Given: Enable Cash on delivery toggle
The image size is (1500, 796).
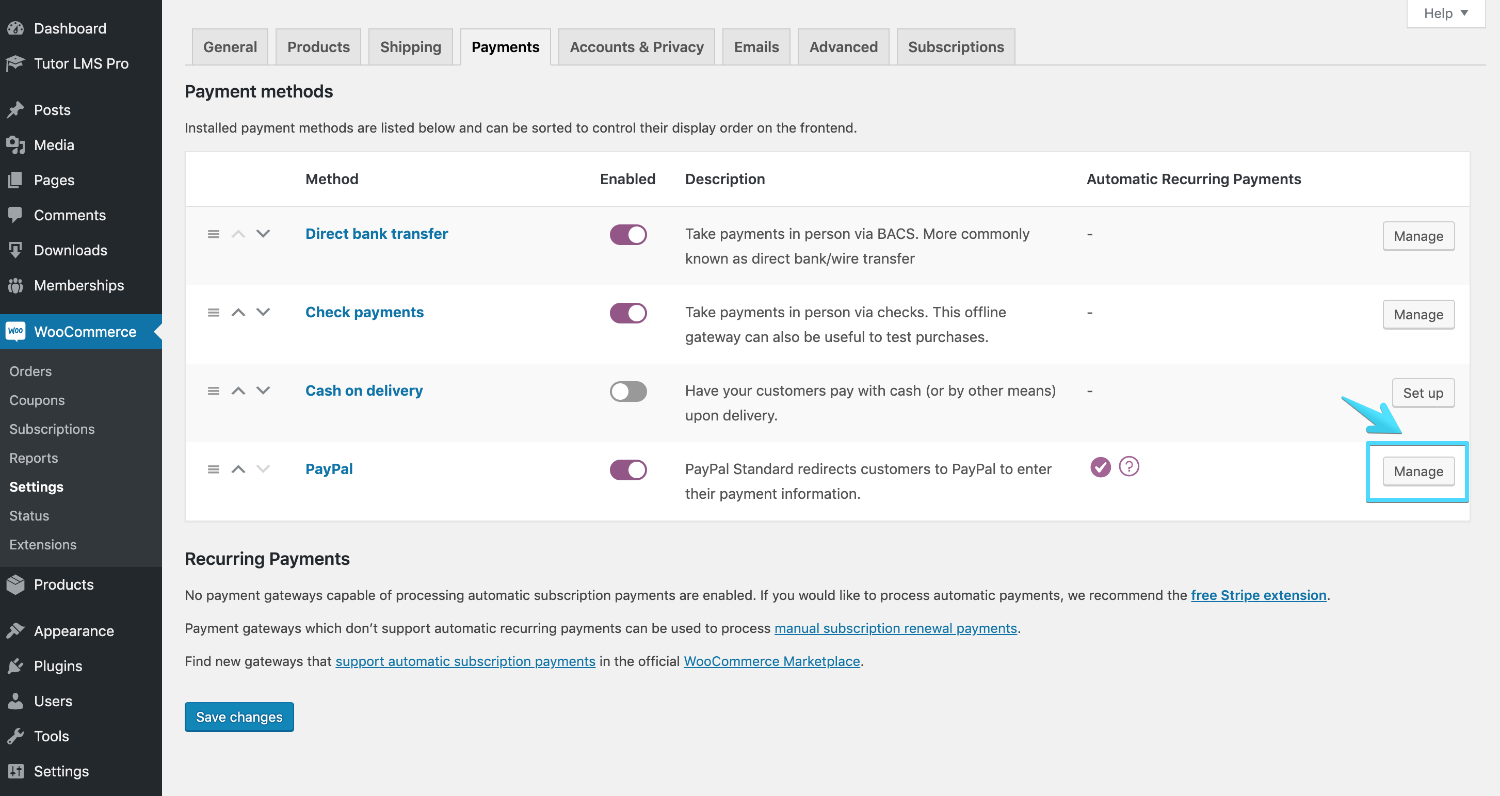Looking at the screenshot, I should [x=628, y=392].
